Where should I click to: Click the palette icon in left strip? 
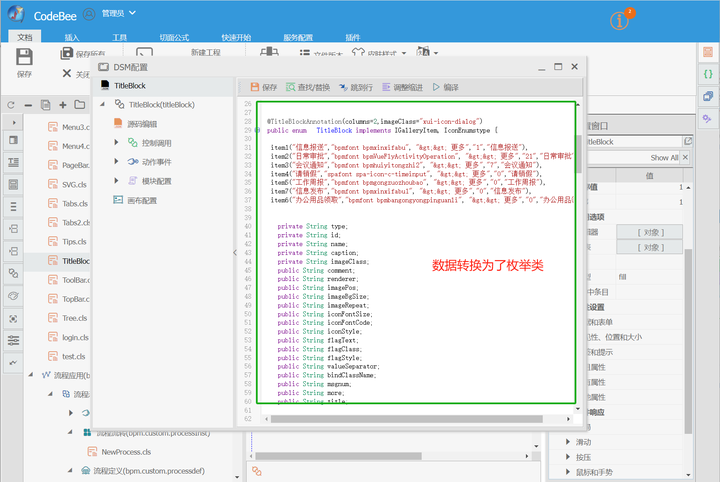pyautogui.click(x=13, y=296)
